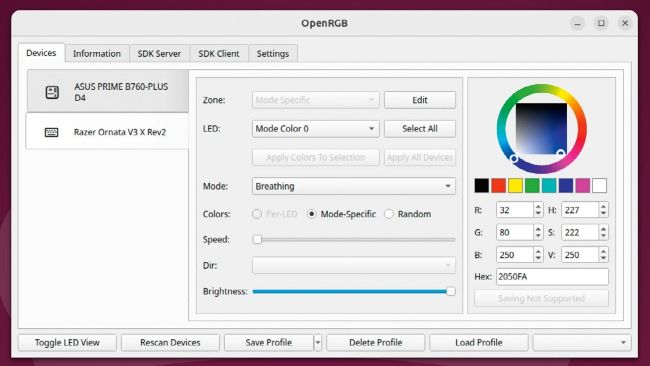
Task: Click the Load Profile button
Action: 479,342
